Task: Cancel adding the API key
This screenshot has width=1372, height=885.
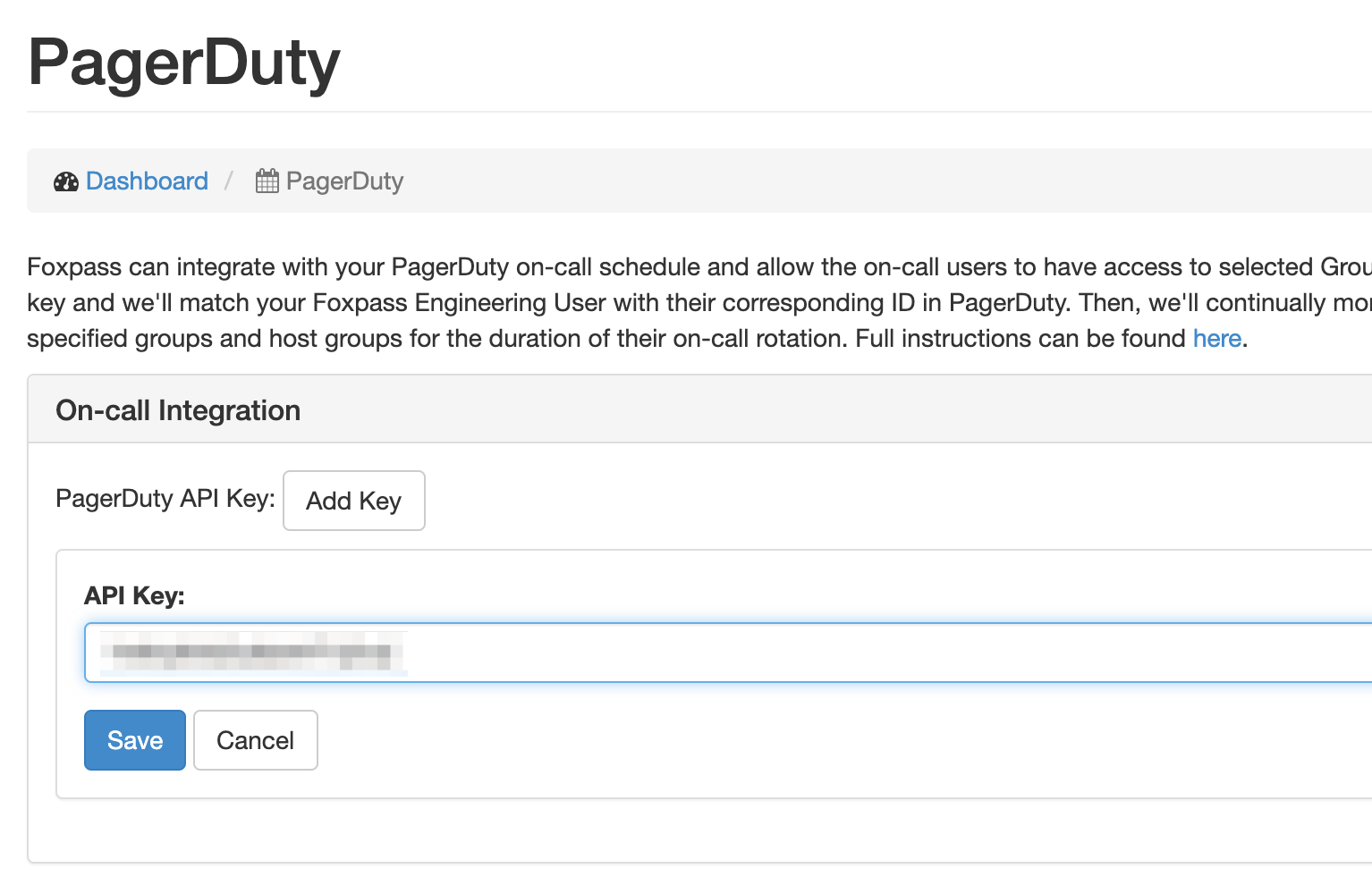Action: click(255, 740)
